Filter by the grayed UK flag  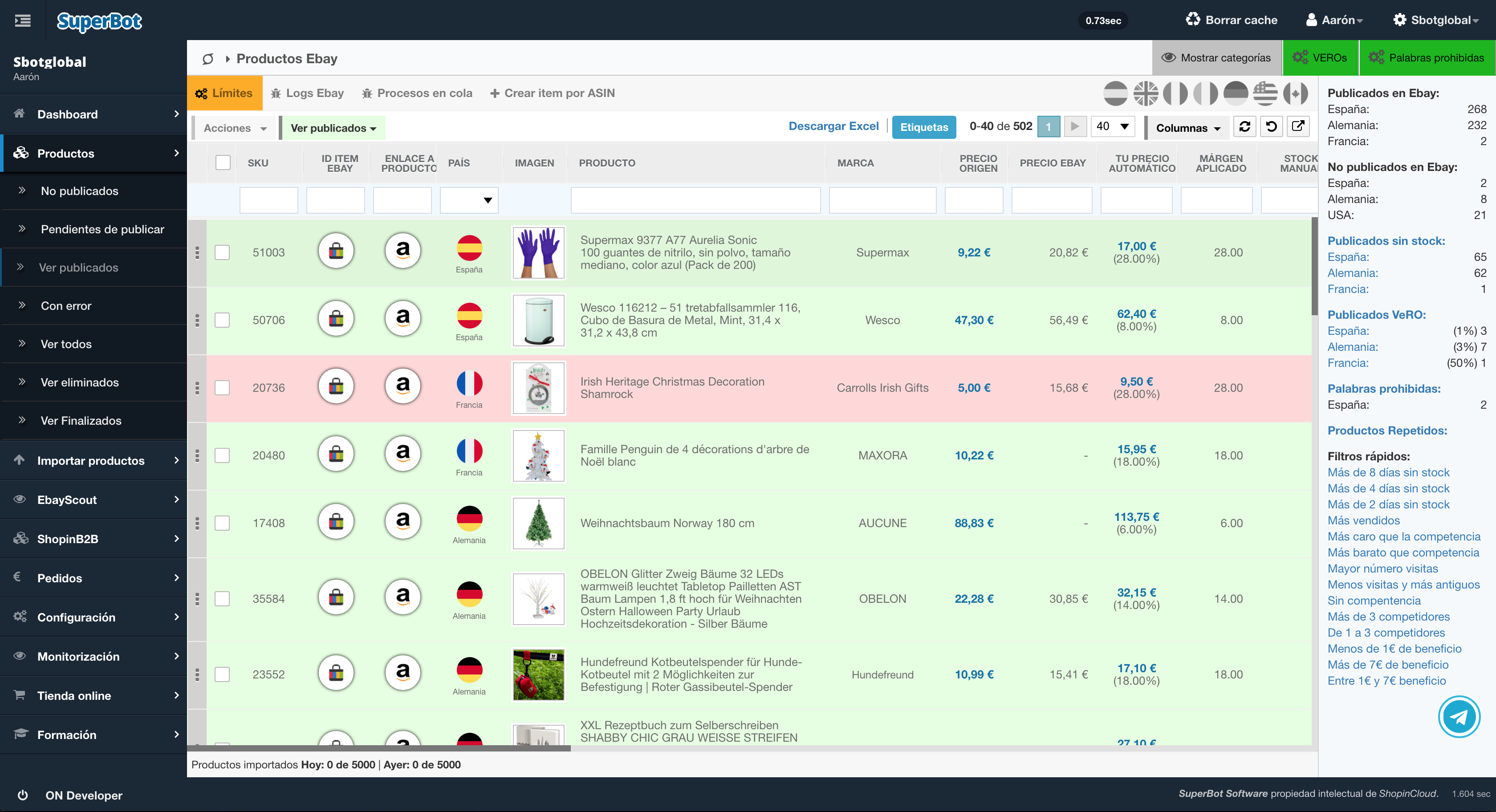tap(1146, 93)
